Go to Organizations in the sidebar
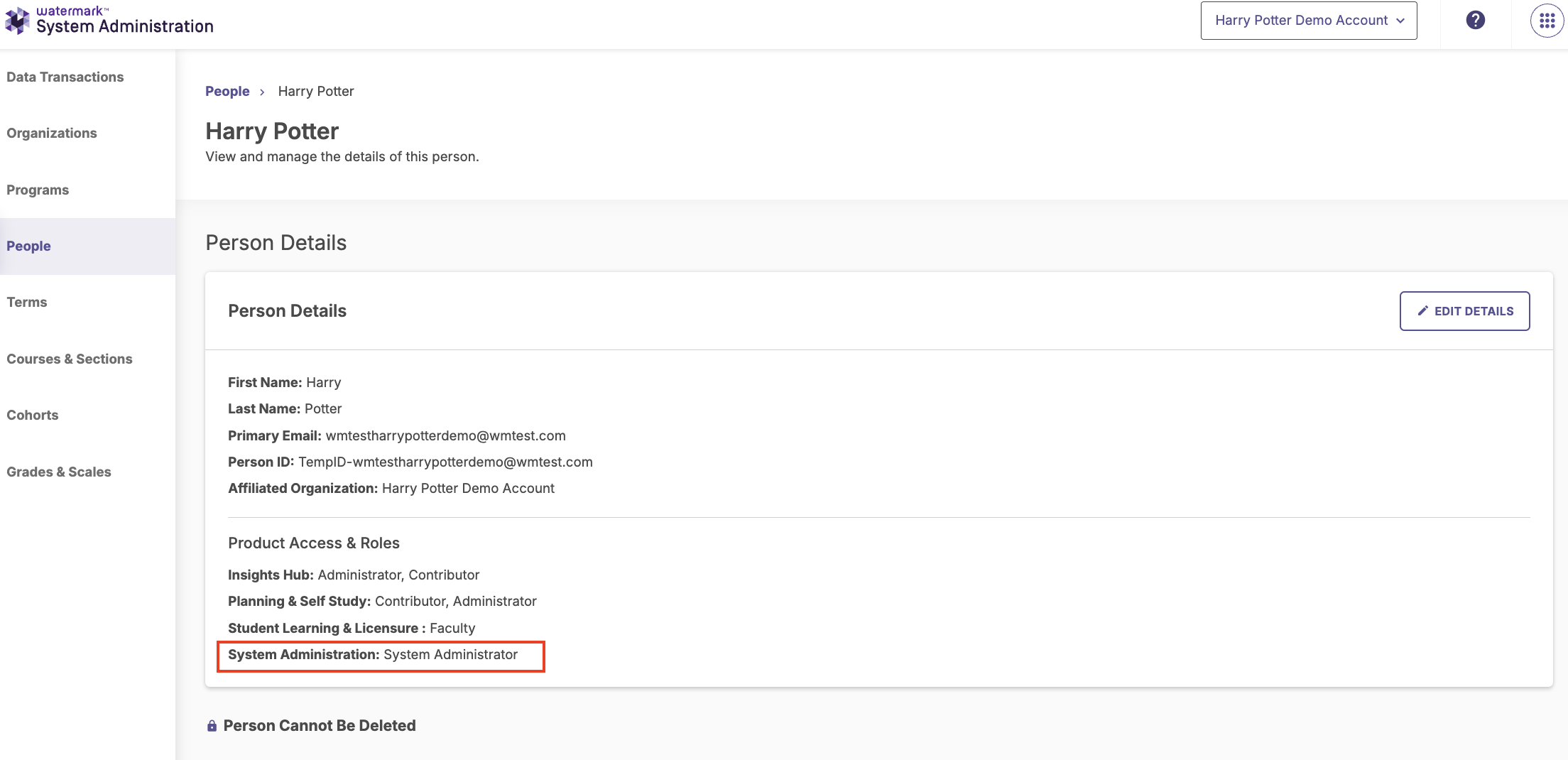This screenshot has width=1568, height=760. [x=52, y=133]
